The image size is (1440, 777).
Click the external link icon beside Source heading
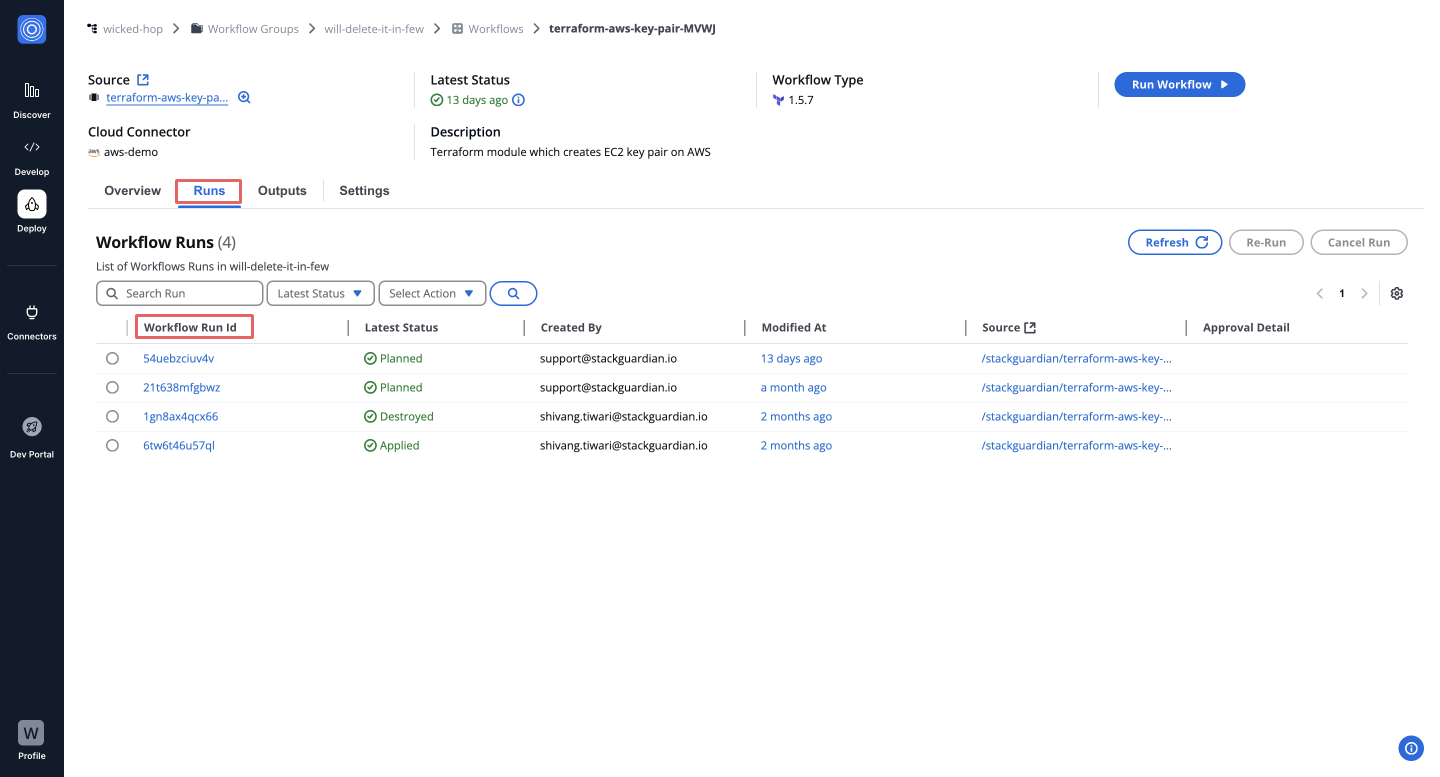pyautogui.click(x=143, y=80)
